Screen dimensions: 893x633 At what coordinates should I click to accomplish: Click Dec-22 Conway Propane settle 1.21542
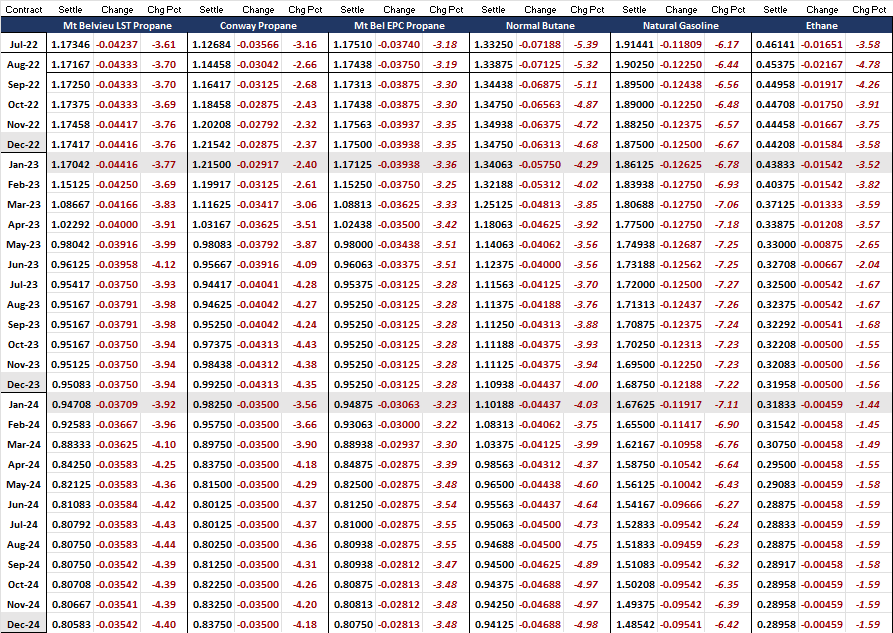coord(211,145)
